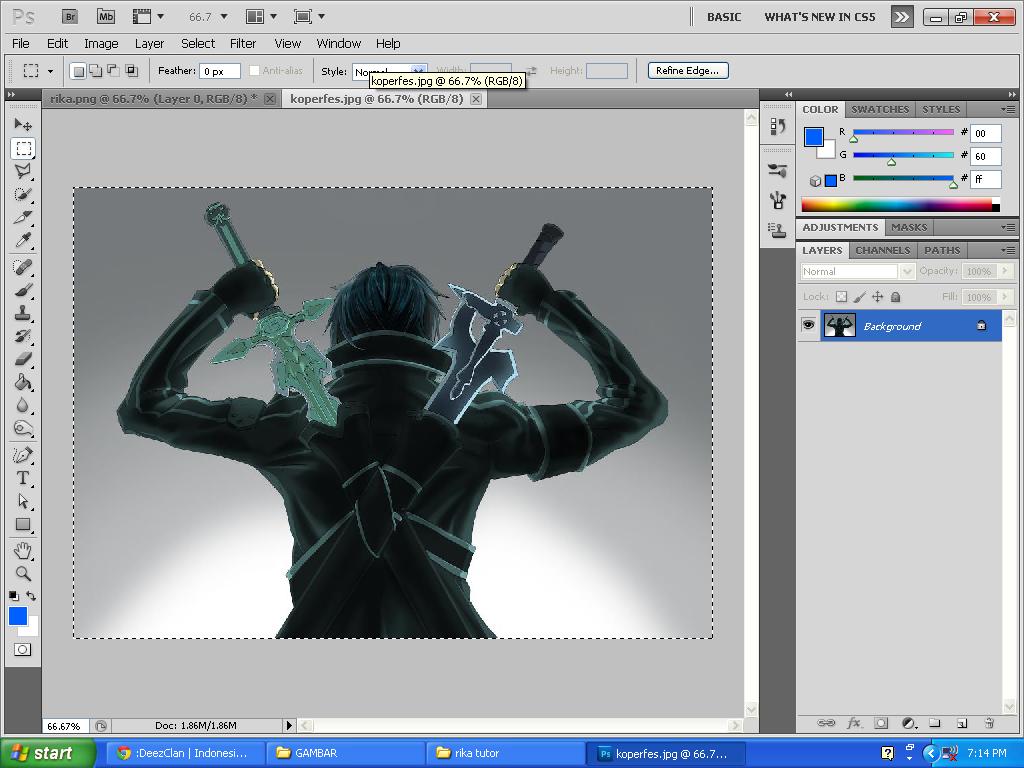The height and width of the screenshot is (768, 1024).
Task: Click the Refine Edge button
Action: (x=688, y=71)
